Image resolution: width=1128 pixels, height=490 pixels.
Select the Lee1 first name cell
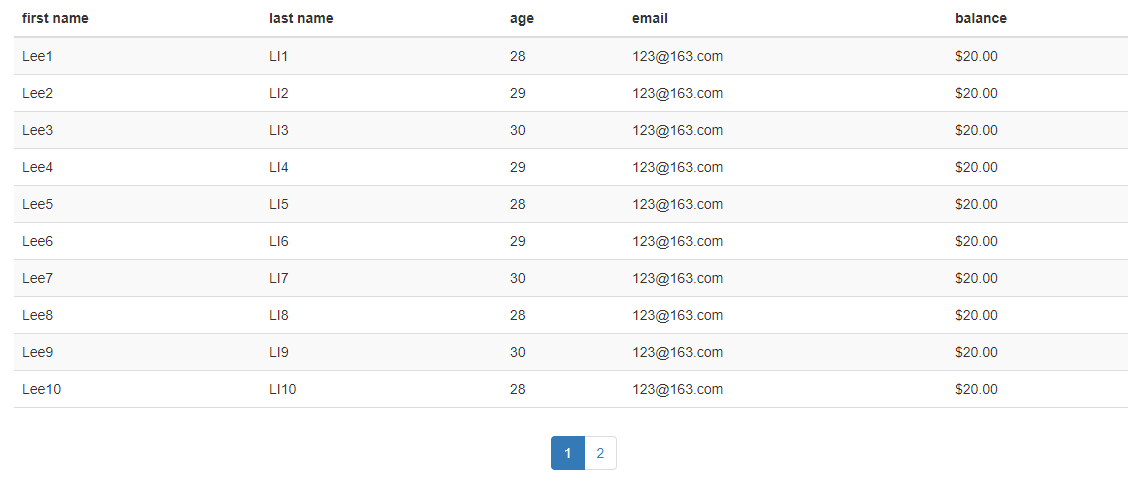click(x=37, y=56)
